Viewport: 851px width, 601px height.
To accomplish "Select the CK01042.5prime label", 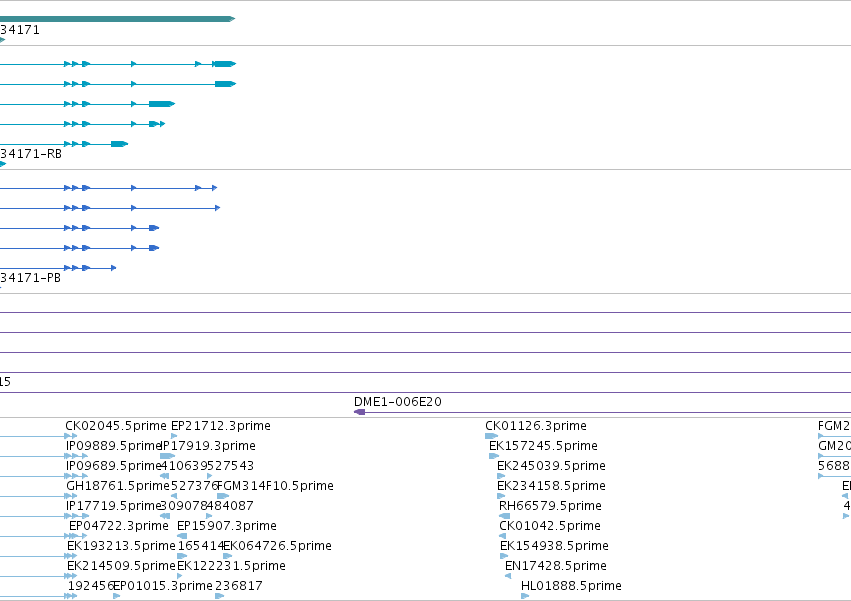I will [x=550, y=526].
